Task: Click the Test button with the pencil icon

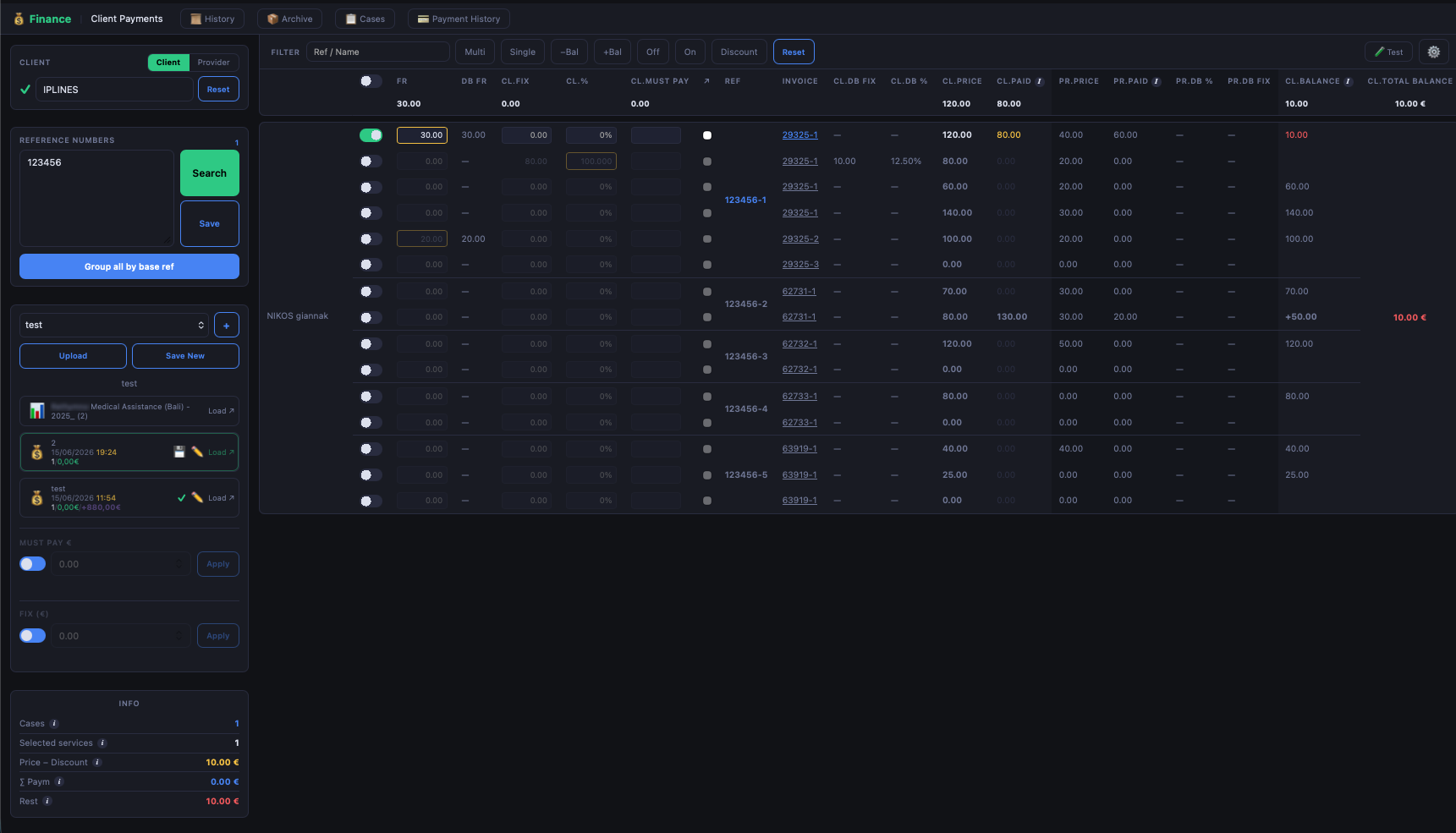Action: 1388,52
